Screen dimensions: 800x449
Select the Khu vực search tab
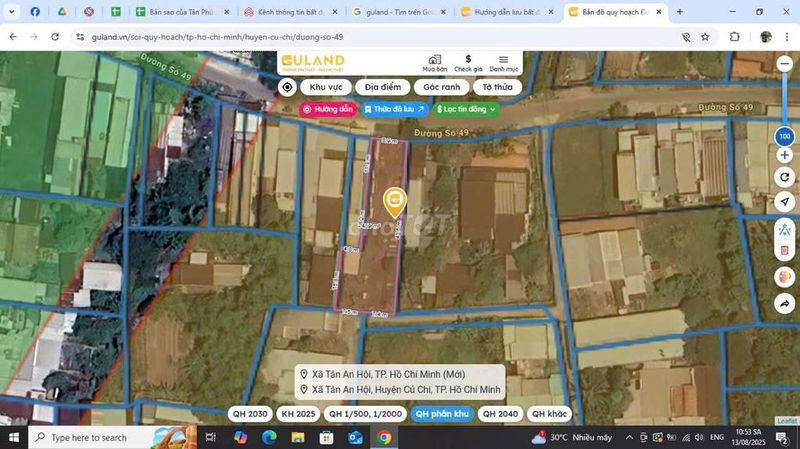(326, 87)
